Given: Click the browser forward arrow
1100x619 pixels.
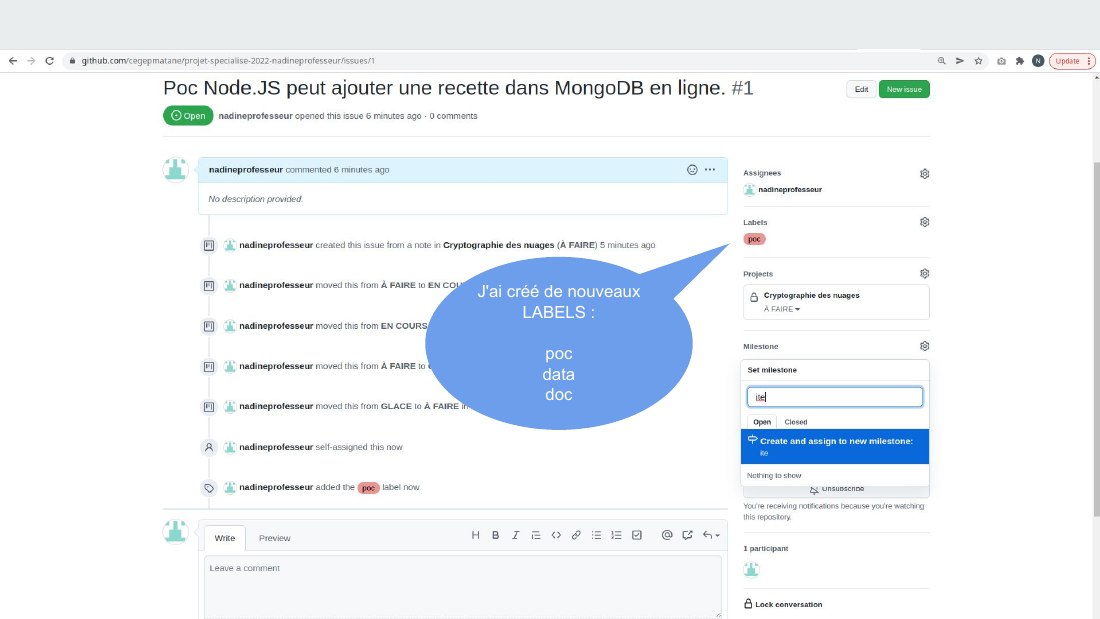Looking at the screenshot, I should (31, 61).
